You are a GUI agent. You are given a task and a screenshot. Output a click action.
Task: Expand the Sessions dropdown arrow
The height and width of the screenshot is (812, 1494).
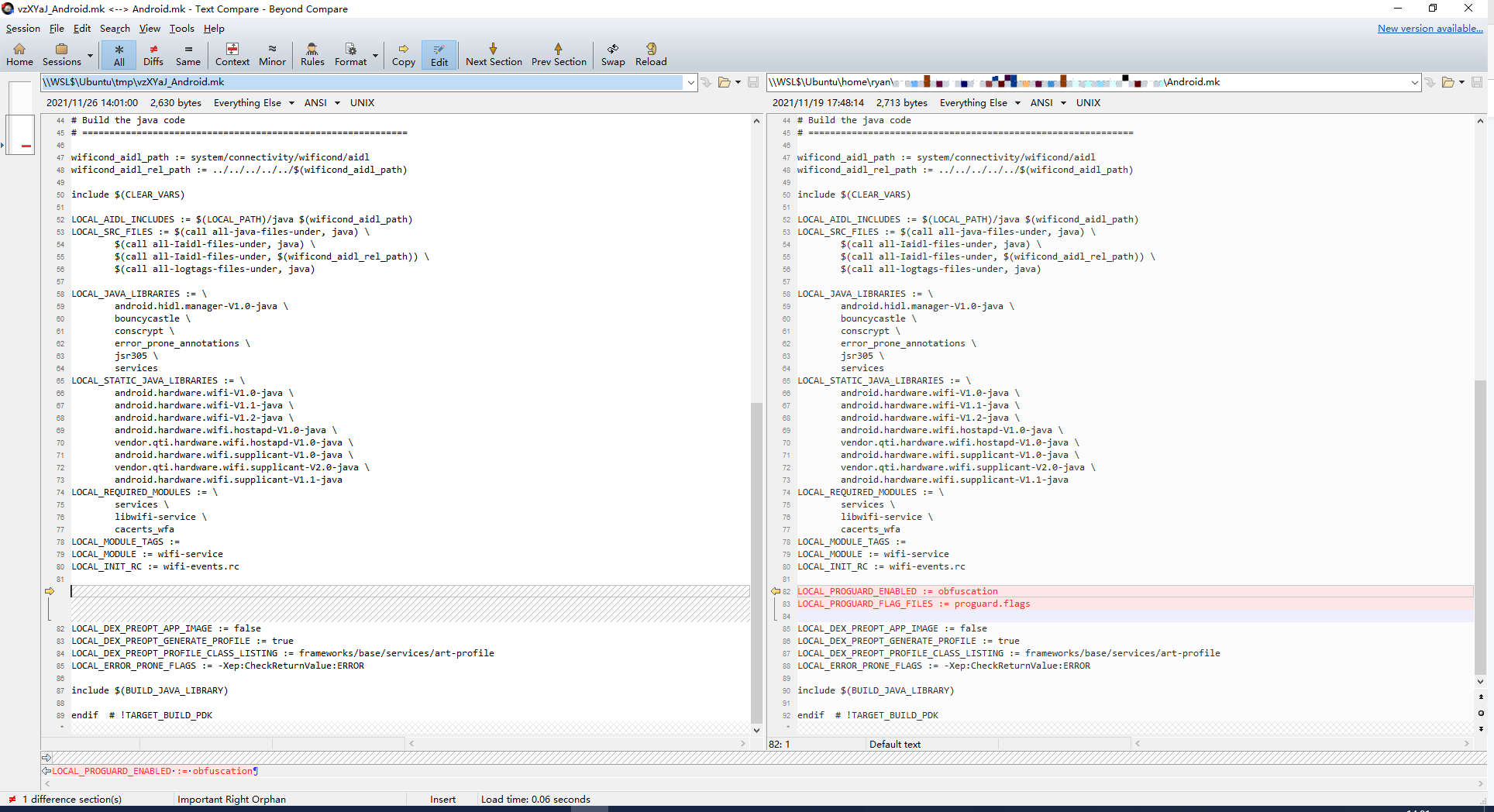tap(90, 55)
